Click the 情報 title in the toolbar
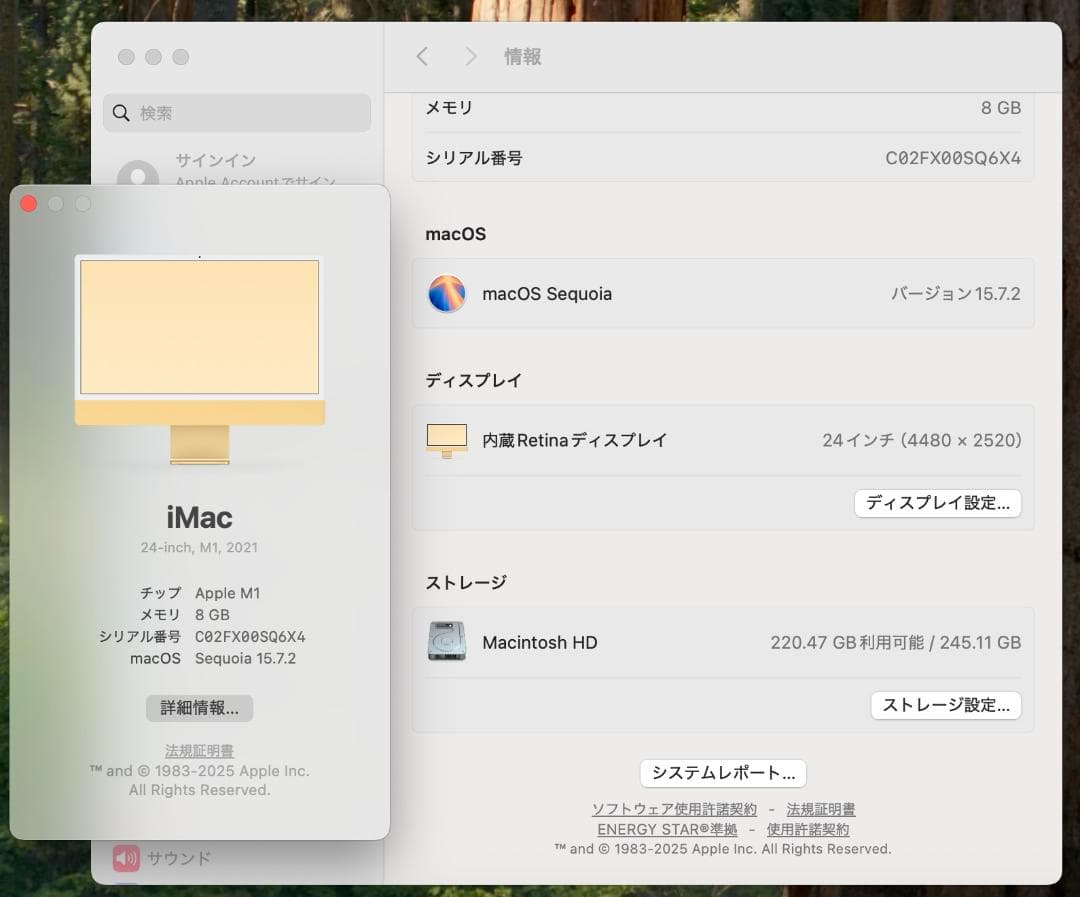Screen dimensions: 1080x897 [x=523, y=56]
